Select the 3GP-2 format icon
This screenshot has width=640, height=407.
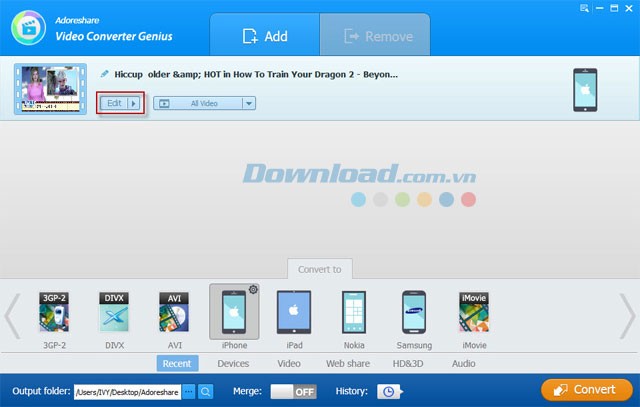(x=54, y=312)
